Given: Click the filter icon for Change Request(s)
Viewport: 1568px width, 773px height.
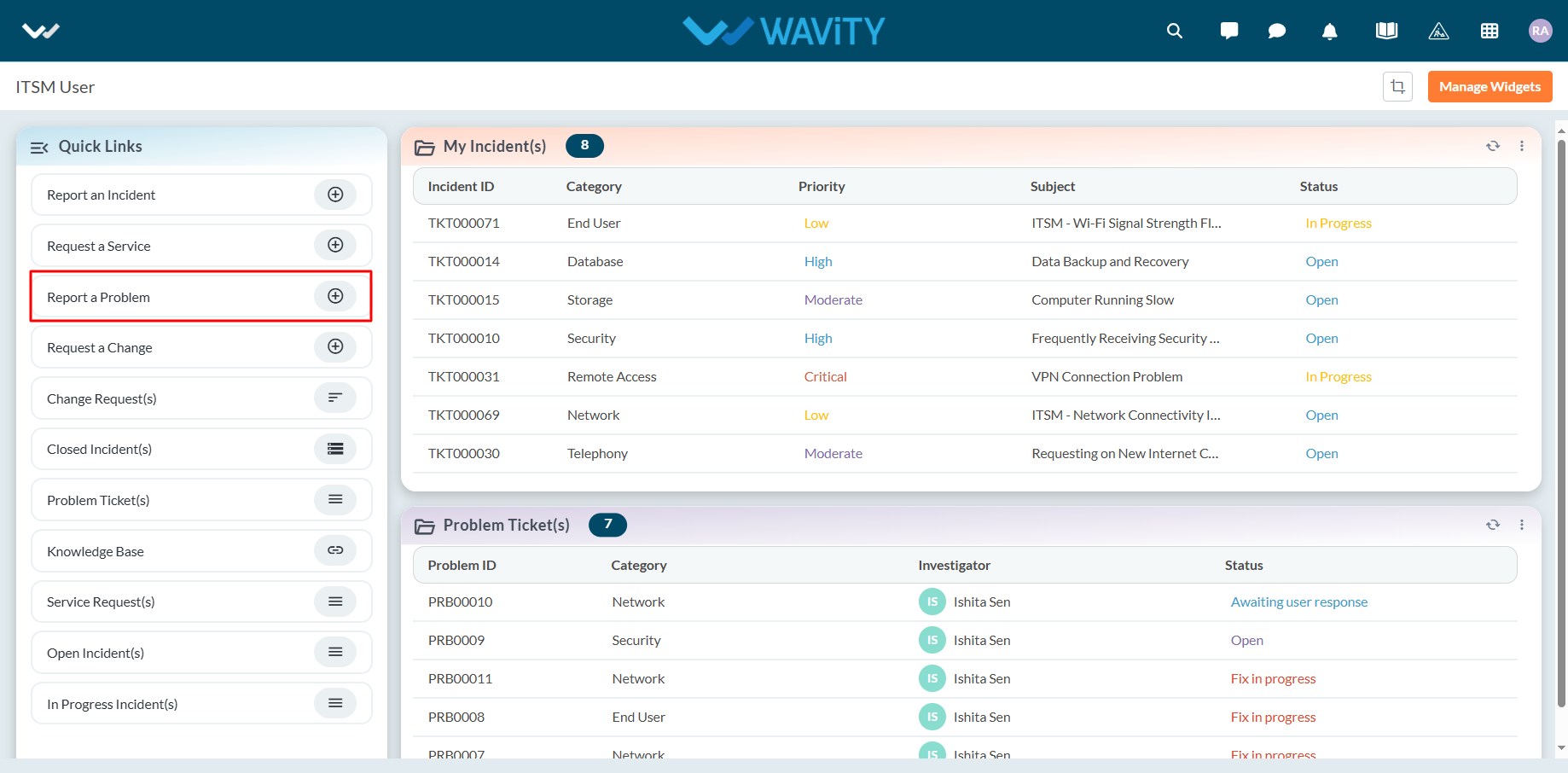Looking at the screenshot, I should point(335,398).
